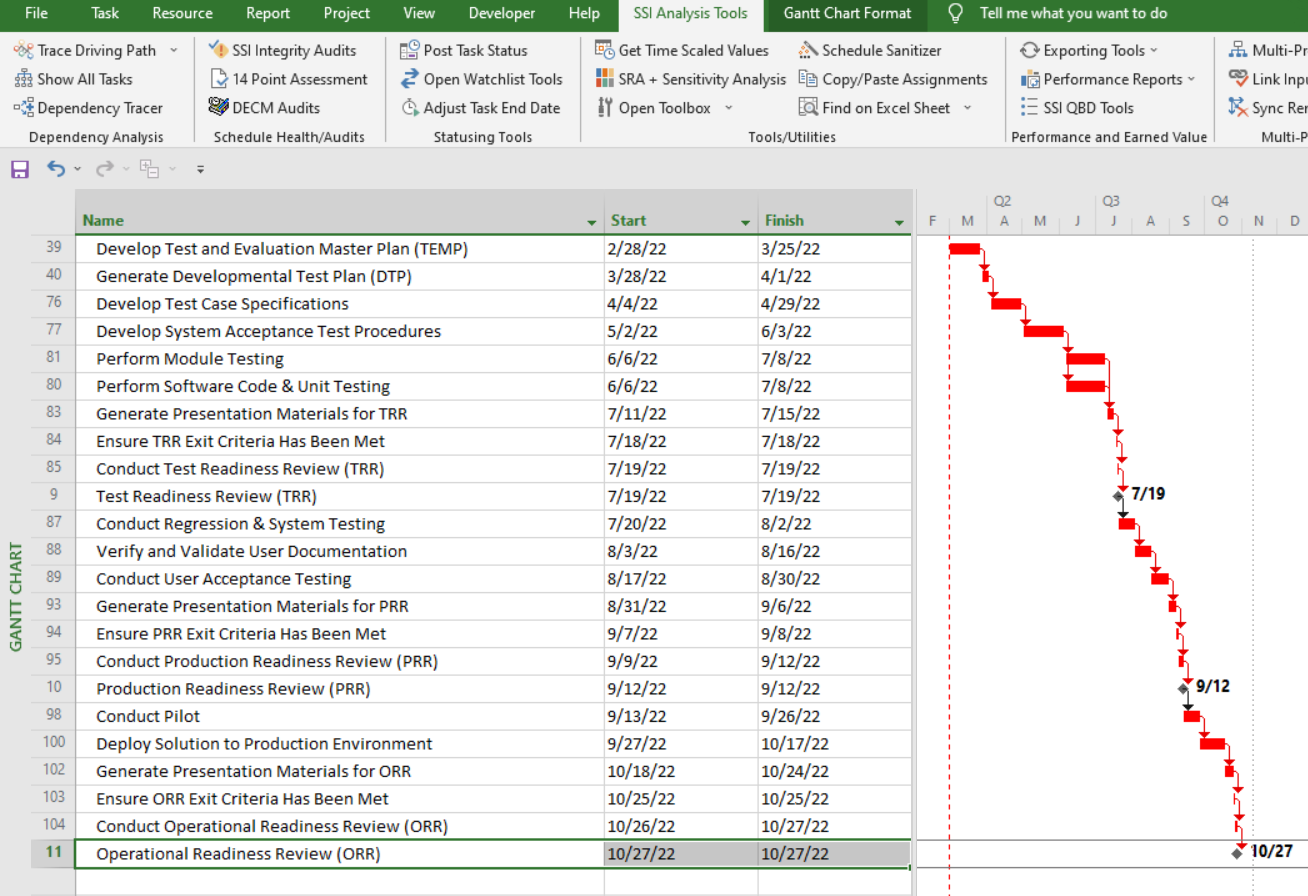This screenshot has height=896, width=1308.
Task: Run the Schedule Sanitizer
Action: pos(870,50)
